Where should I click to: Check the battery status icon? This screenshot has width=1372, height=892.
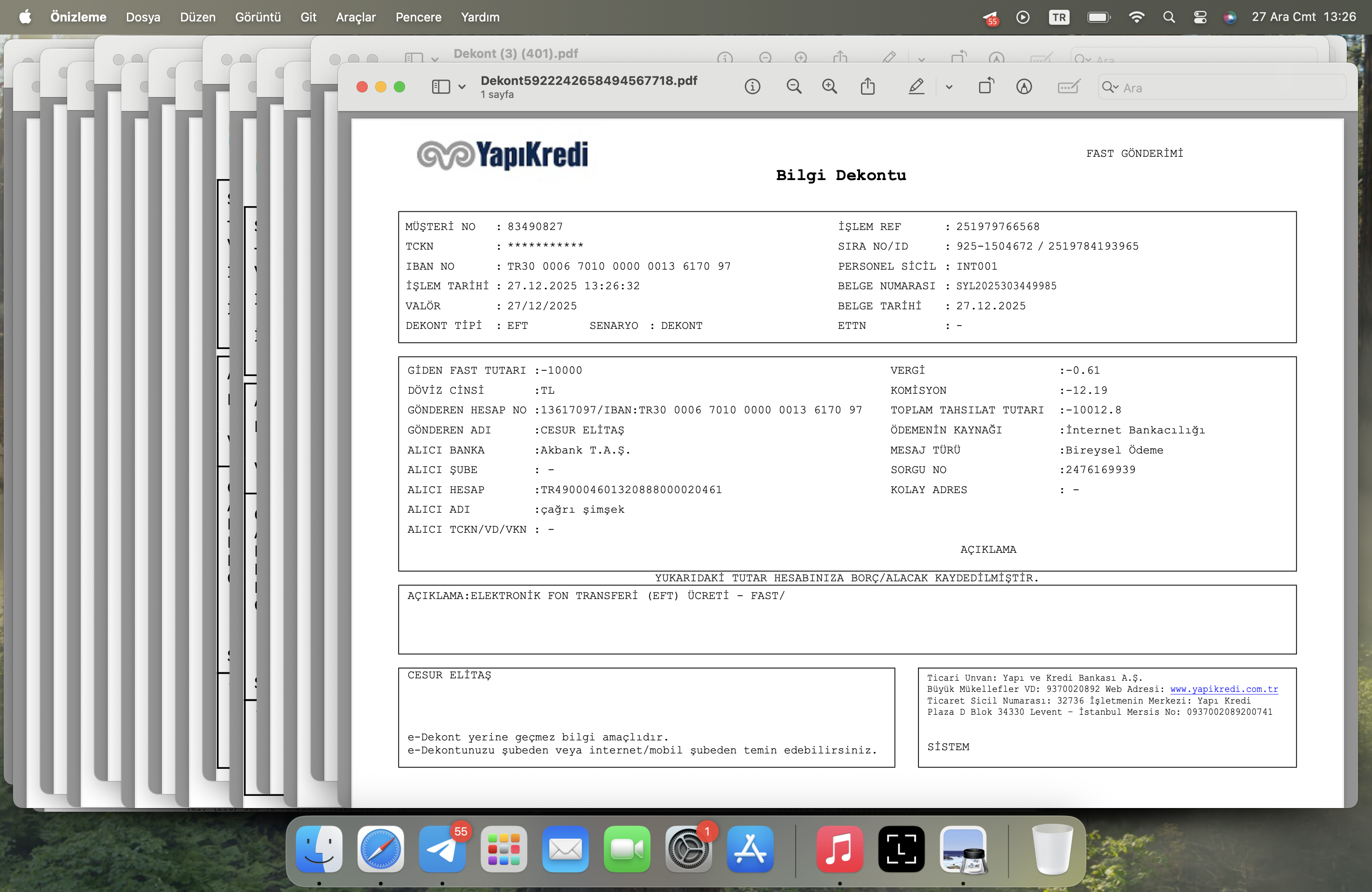(x=1099, y=17)
